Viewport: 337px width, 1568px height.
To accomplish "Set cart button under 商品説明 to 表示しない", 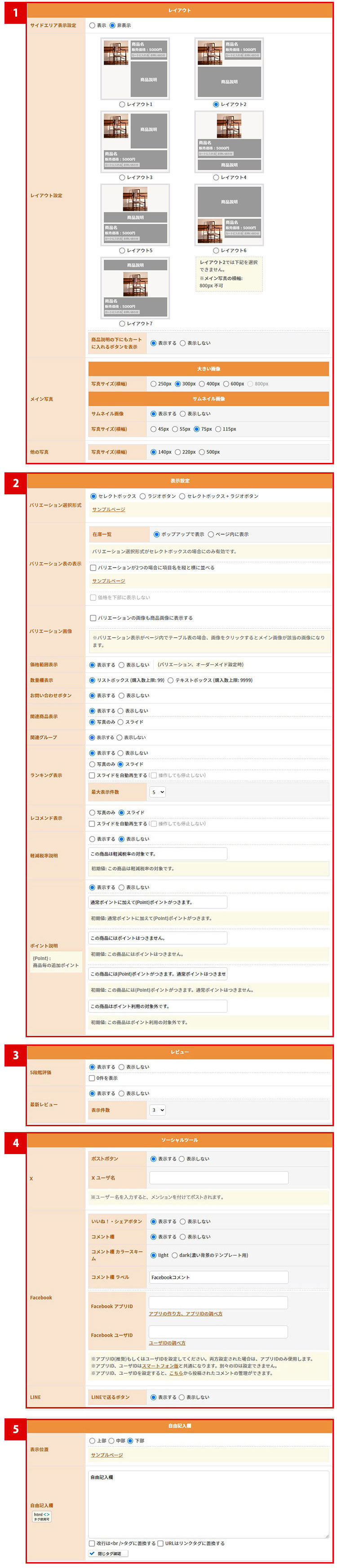I will click(182, 343).
